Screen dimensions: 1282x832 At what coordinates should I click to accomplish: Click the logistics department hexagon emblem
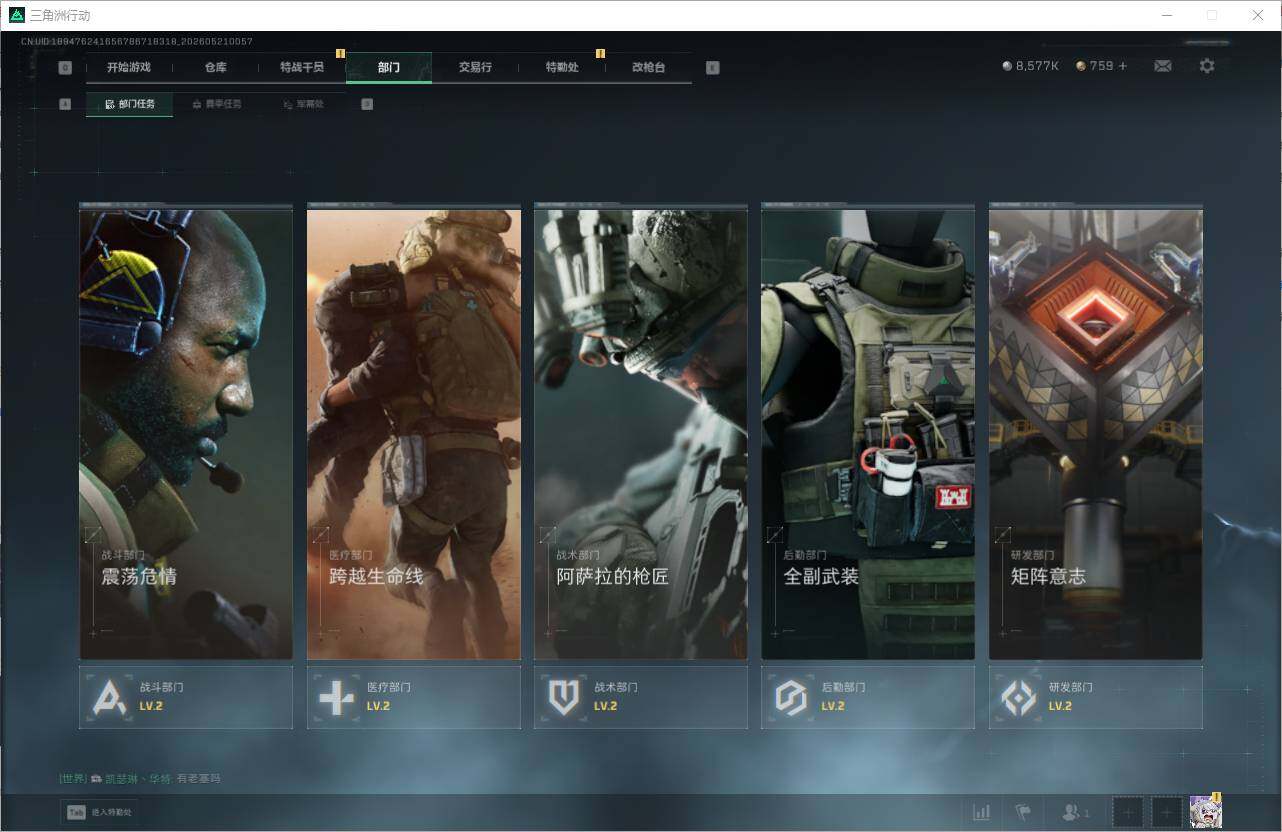[x=791, y=697]
